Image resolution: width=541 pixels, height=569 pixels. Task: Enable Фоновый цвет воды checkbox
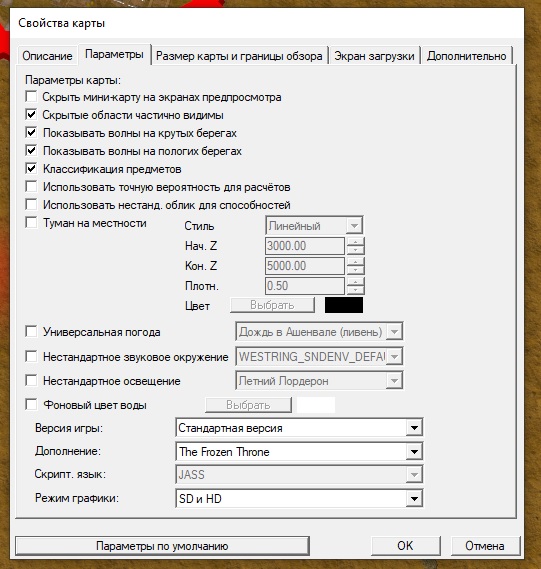click(31, 404)
